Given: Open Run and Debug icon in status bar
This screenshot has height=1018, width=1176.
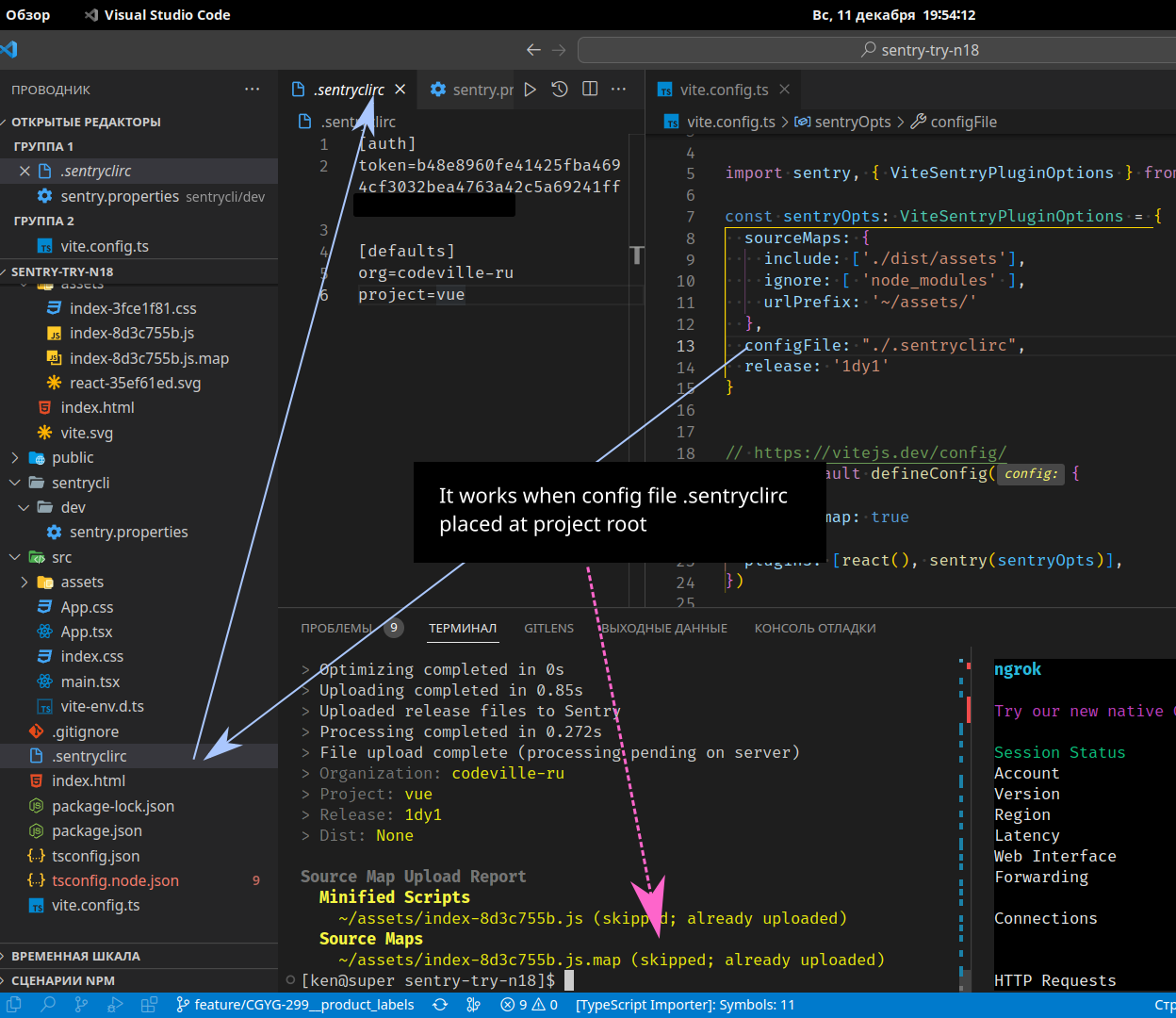Looking at the screenshot, I should (x=115, y=1005).
